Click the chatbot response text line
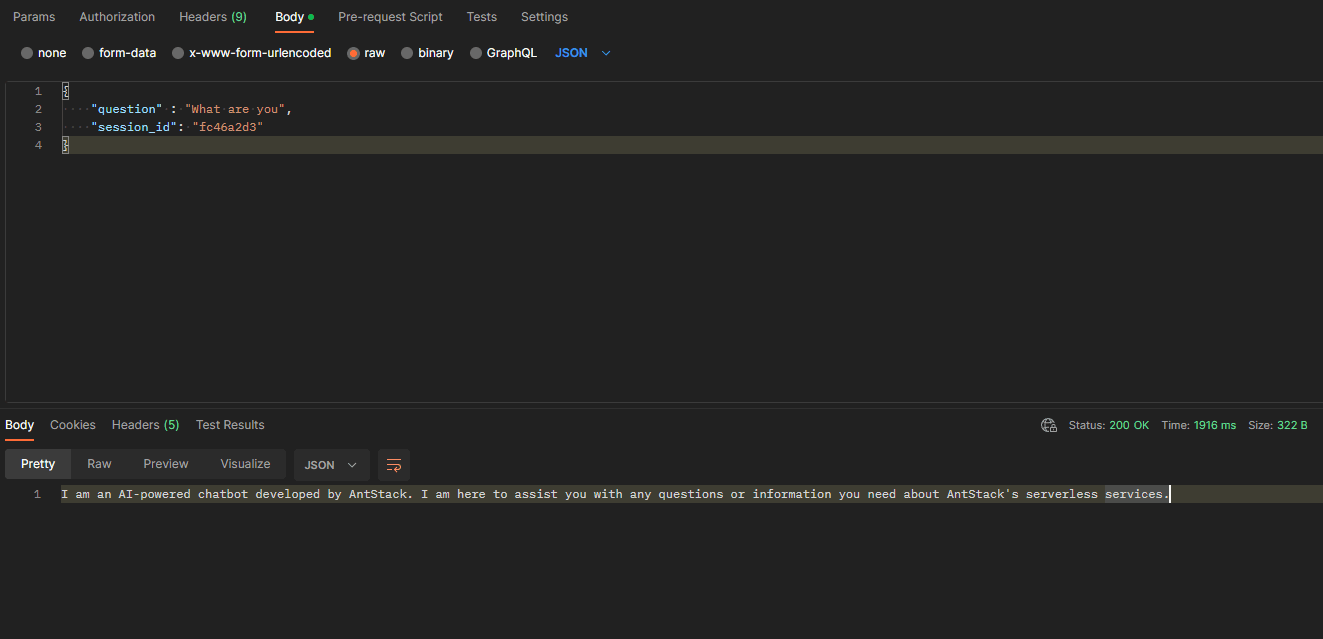This screenshot has width=1323, height=639. pos(615,494)
